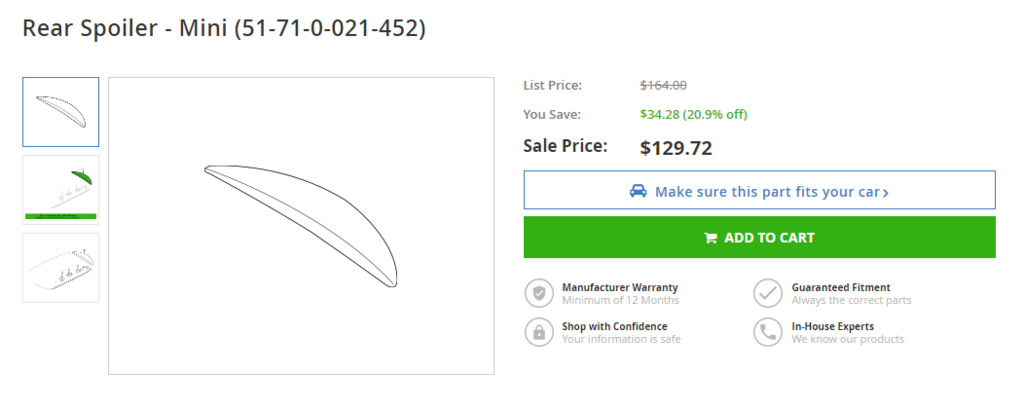1024x410 pixels.
Task: Select the third diagram thumbnail
Action: 61,267
